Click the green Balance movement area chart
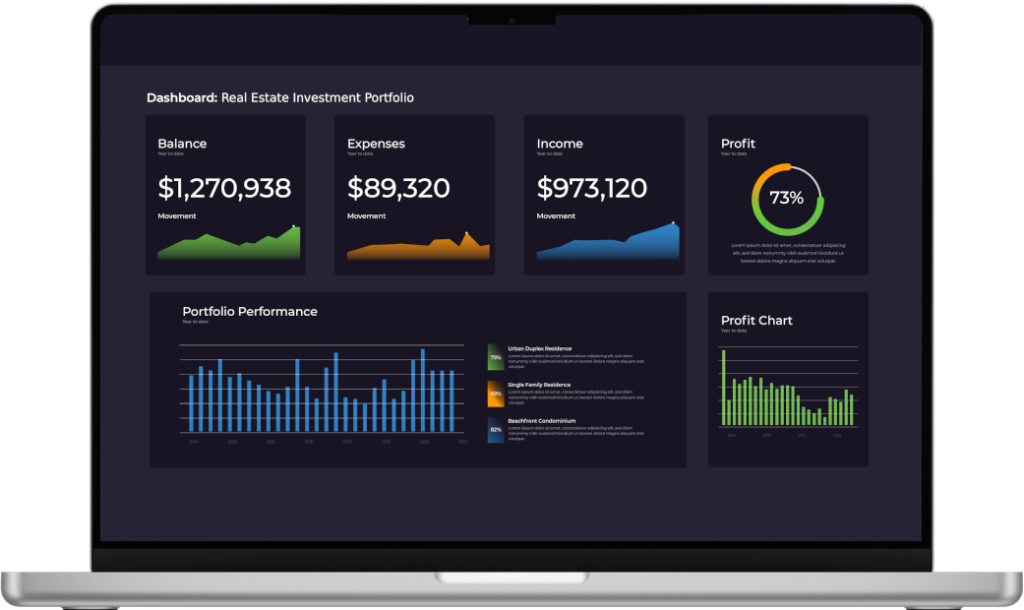 click(228, 248)
